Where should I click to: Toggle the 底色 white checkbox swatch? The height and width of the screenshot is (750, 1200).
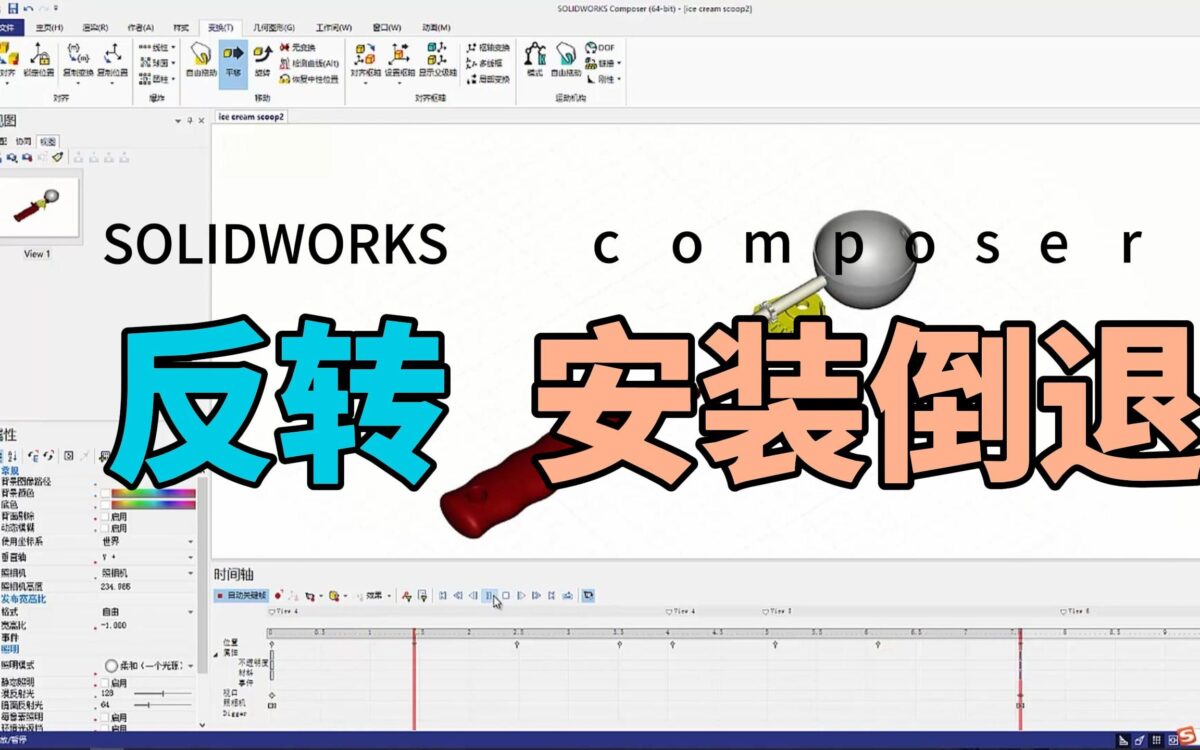[105, 504]
